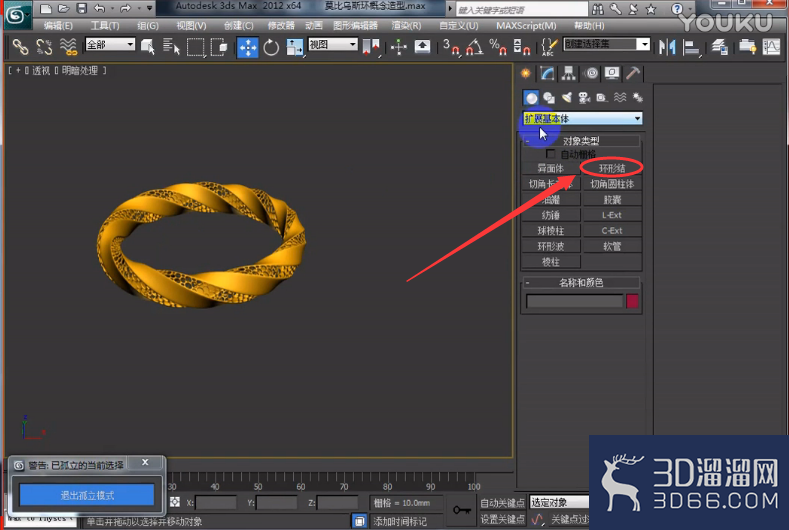Toggle the Angle Snap button
Image resolution: width=789 pixels, height=530 pixels.
pyautogui.click(x=474, y=47)
